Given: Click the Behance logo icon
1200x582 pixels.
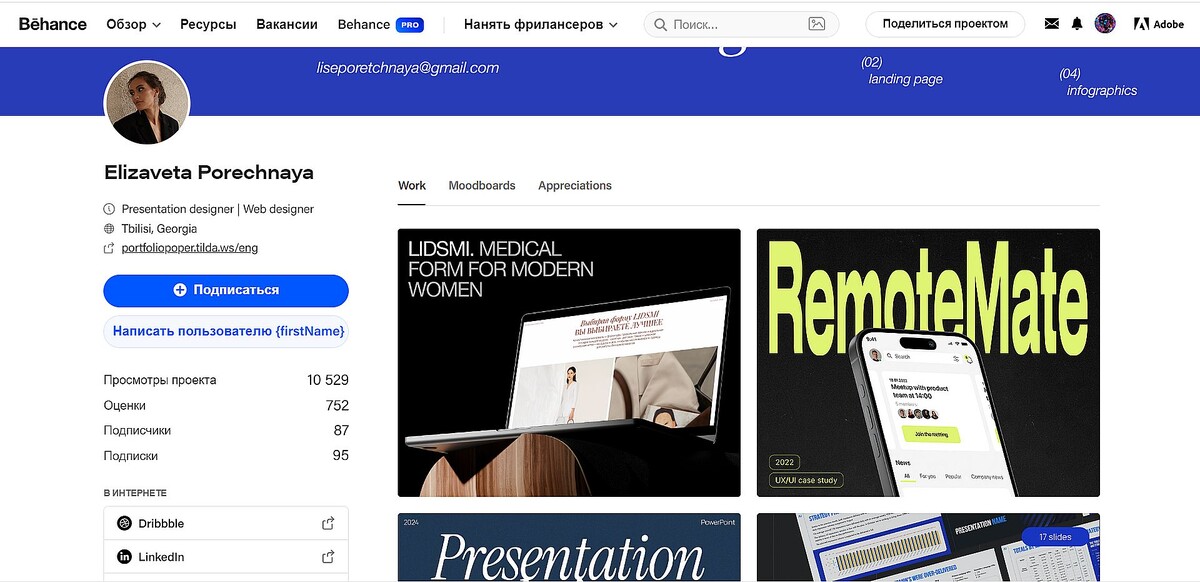Looking at the screenshot, I should click(x=51, y=23).
